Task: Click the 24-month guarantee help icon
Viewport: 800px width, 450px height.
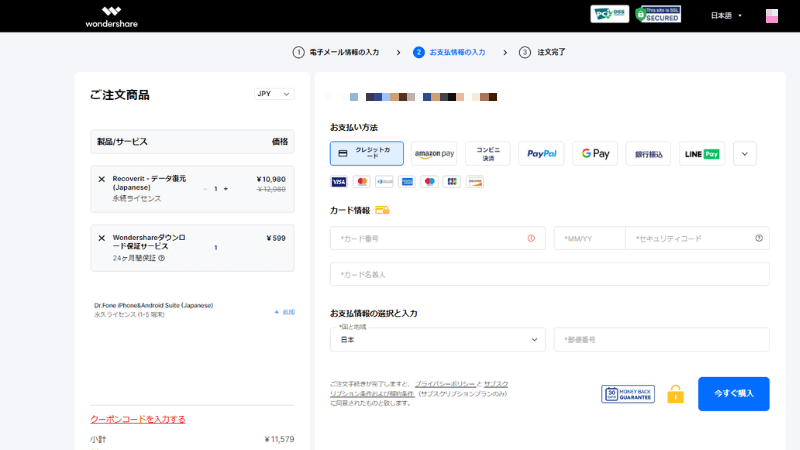Action: coord(161,258)
